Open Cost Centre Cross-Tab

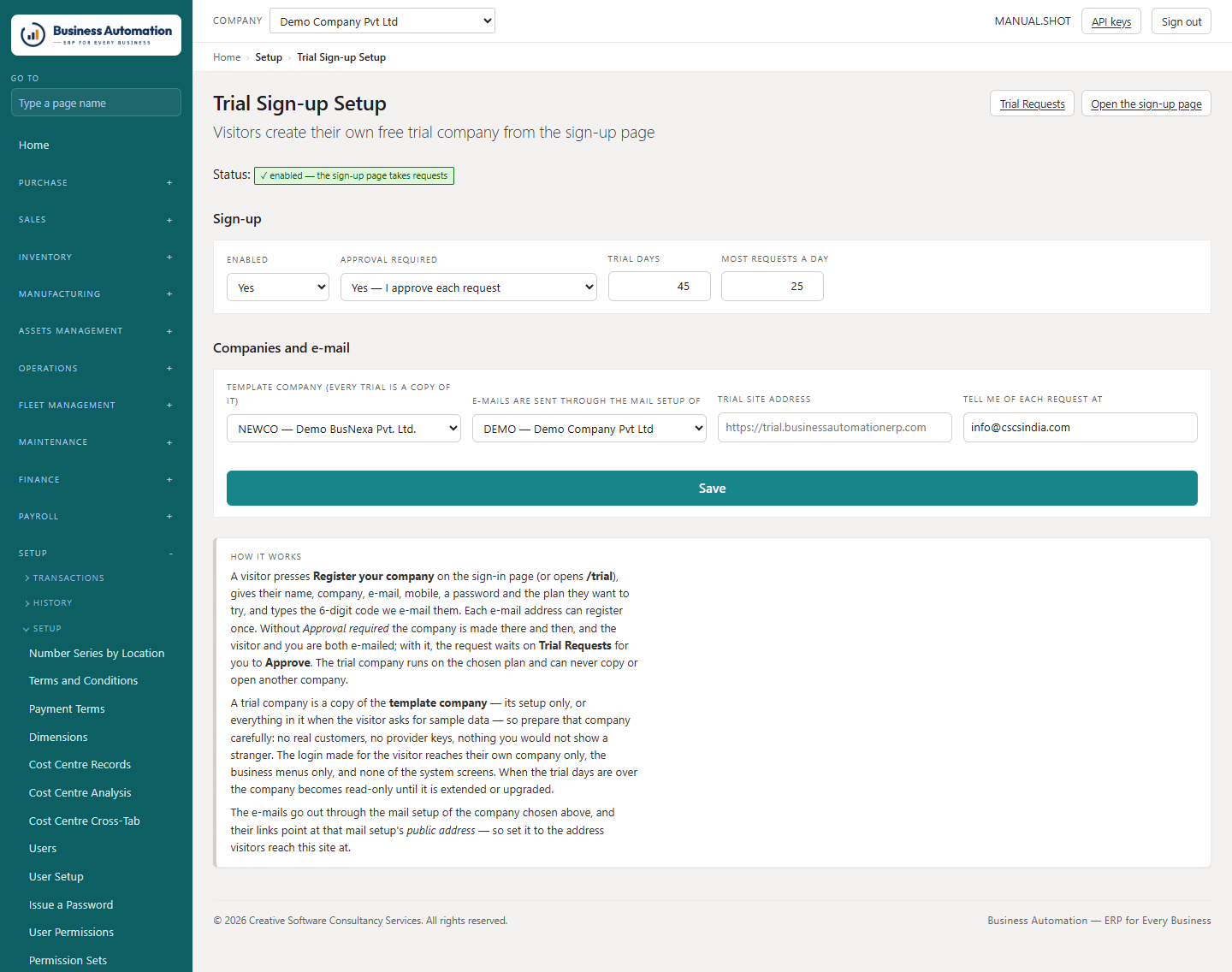[x=85, y=821]
